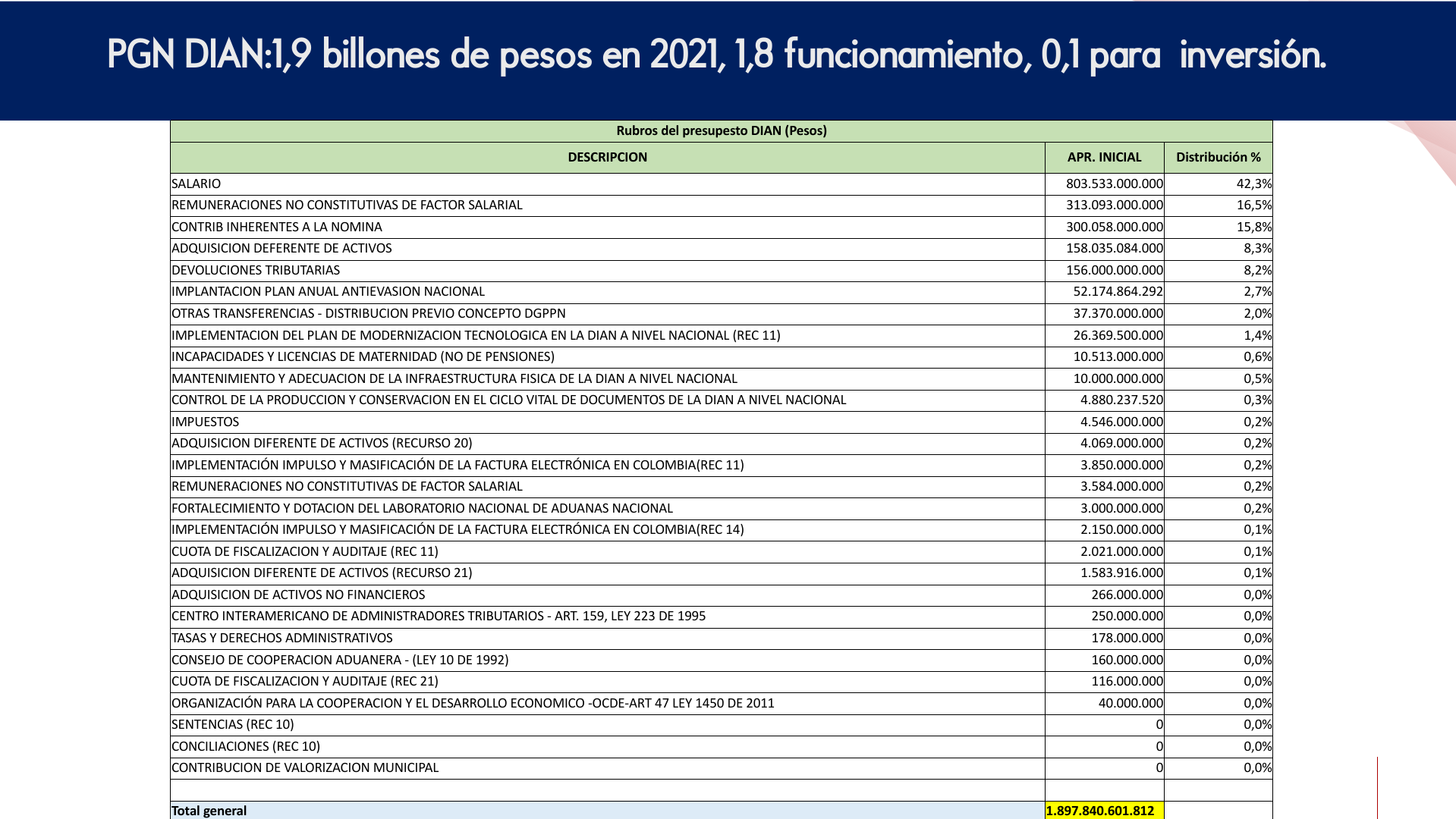This screenshot has height=819, width=1456.
Task: Click the value 250.000.000
Action: [x=1127, y=616]
